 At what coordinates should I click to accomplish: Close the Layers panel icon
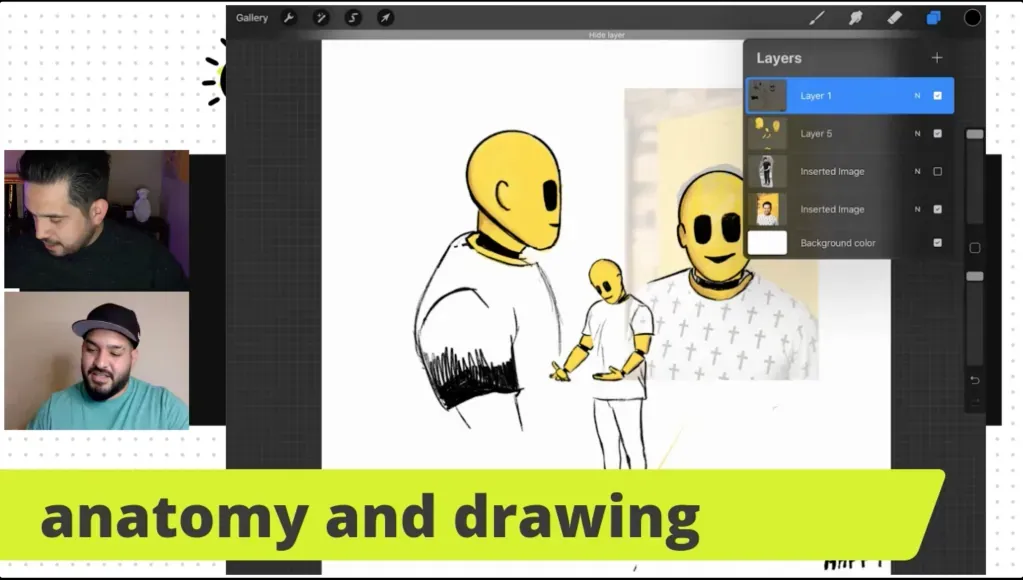click(x=934, y=18)
